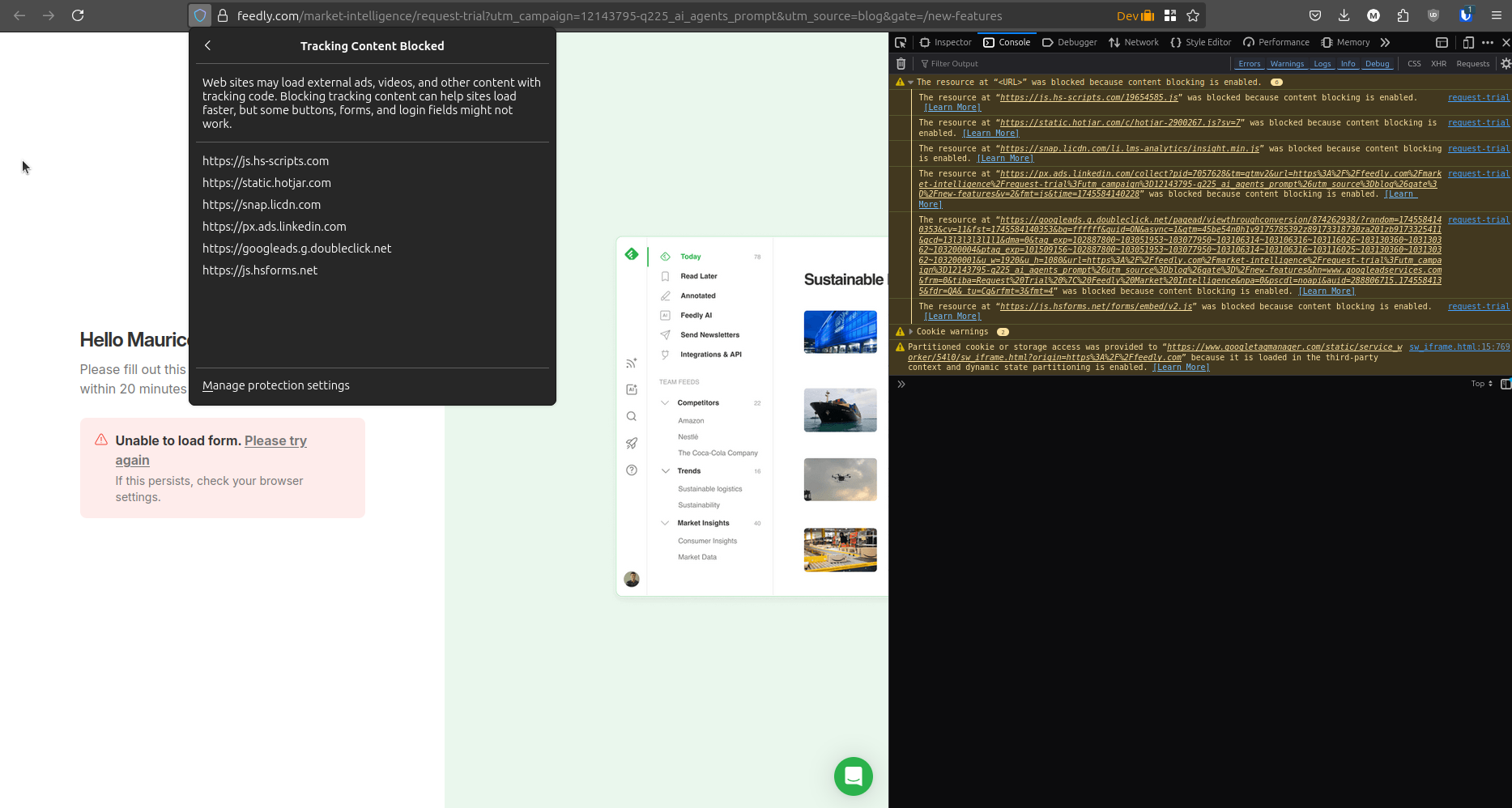Screen dimensions: 1512x808
Task: Enable the Warnings console filter
Action: 1287,63
